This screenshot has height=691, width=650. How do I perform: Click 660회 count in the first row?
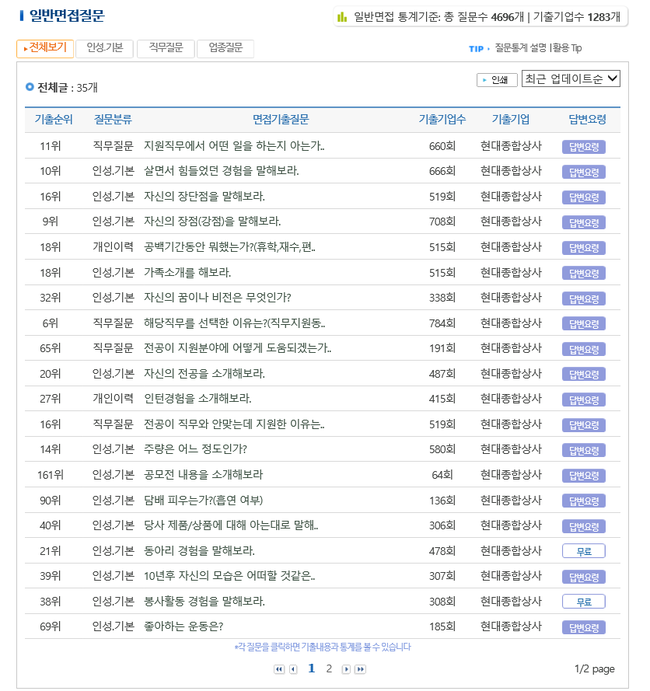click(442, 146)
